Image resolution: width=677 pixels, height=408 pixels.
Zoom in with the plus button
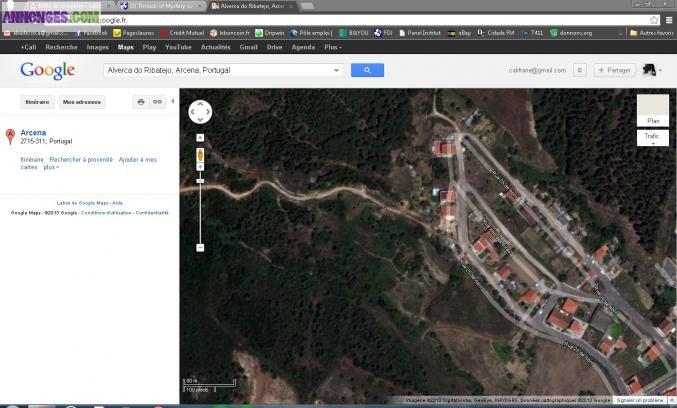(200, 167)
